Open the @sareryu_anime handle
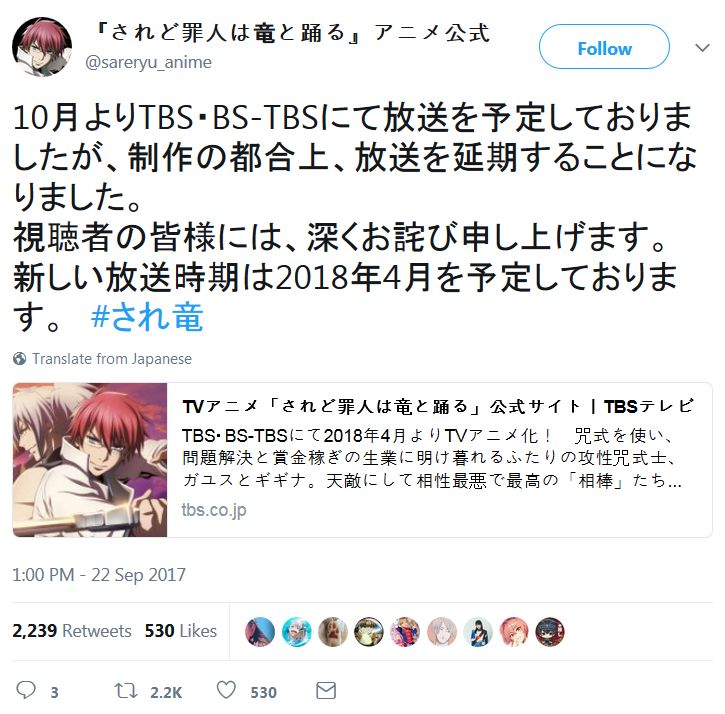The image size is (725, 714). (x=148, y=62)
